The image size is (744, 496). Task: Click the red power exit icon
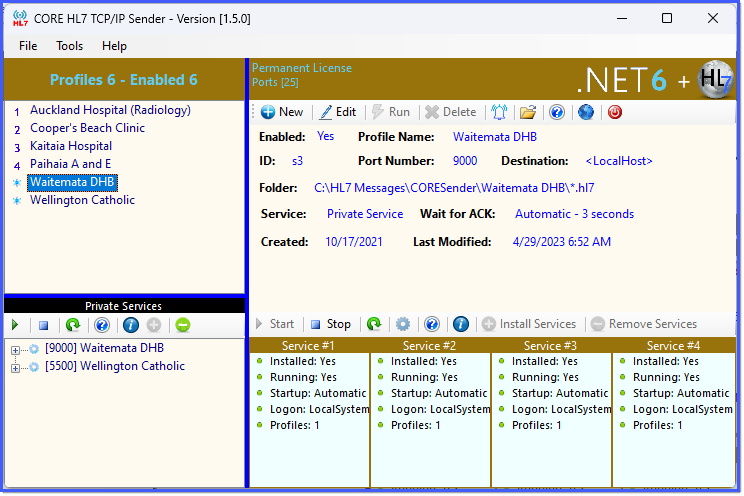(x=614, y=112)
